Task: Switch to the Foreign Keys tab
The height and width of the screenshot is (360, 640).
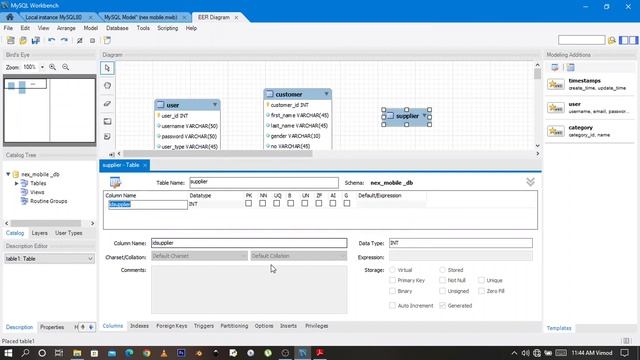Action: click(x=171, y=326)
